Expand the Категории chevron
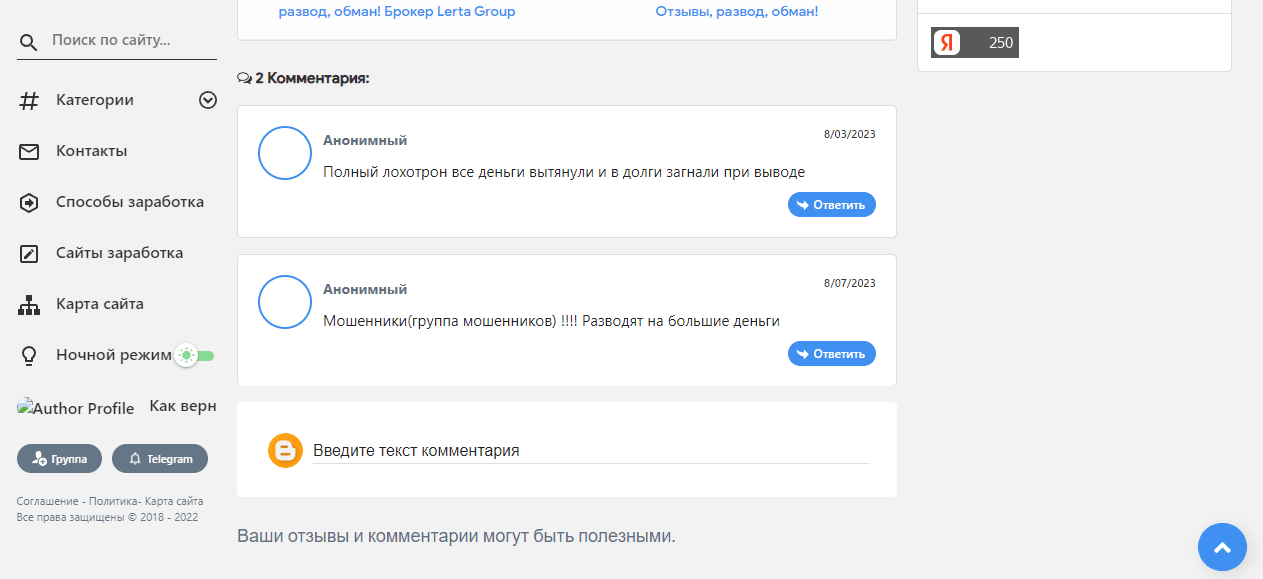The image size is (1263, 579). point(207,100)
